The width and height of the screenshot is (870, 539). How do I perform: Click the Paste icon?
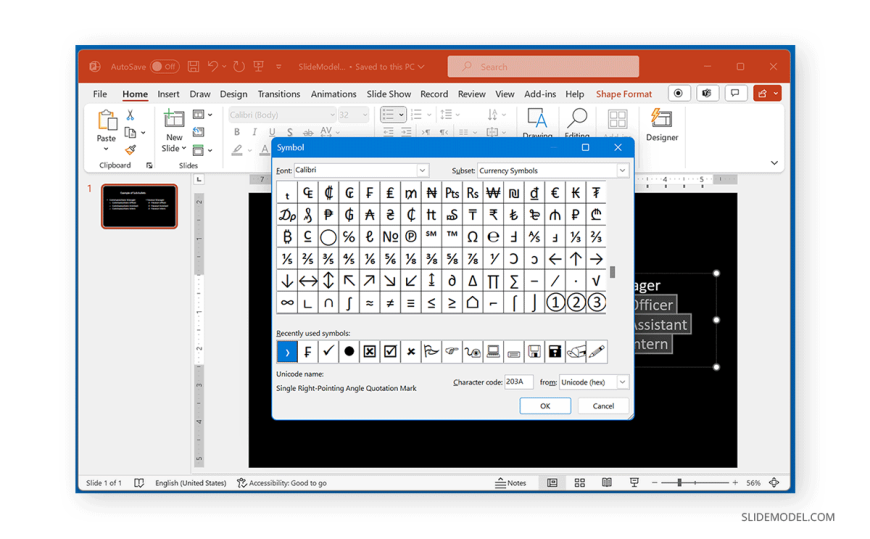point(107,120)
